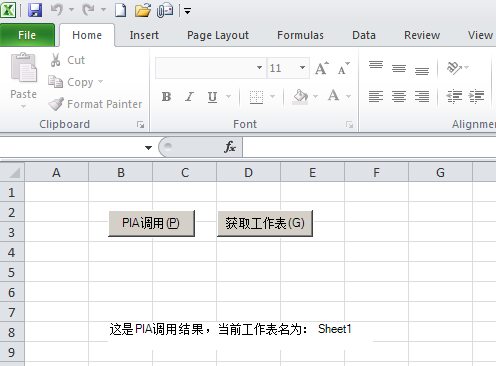Open the Page Layout tab
Viewport: 496px width, 366px height.
218,35
